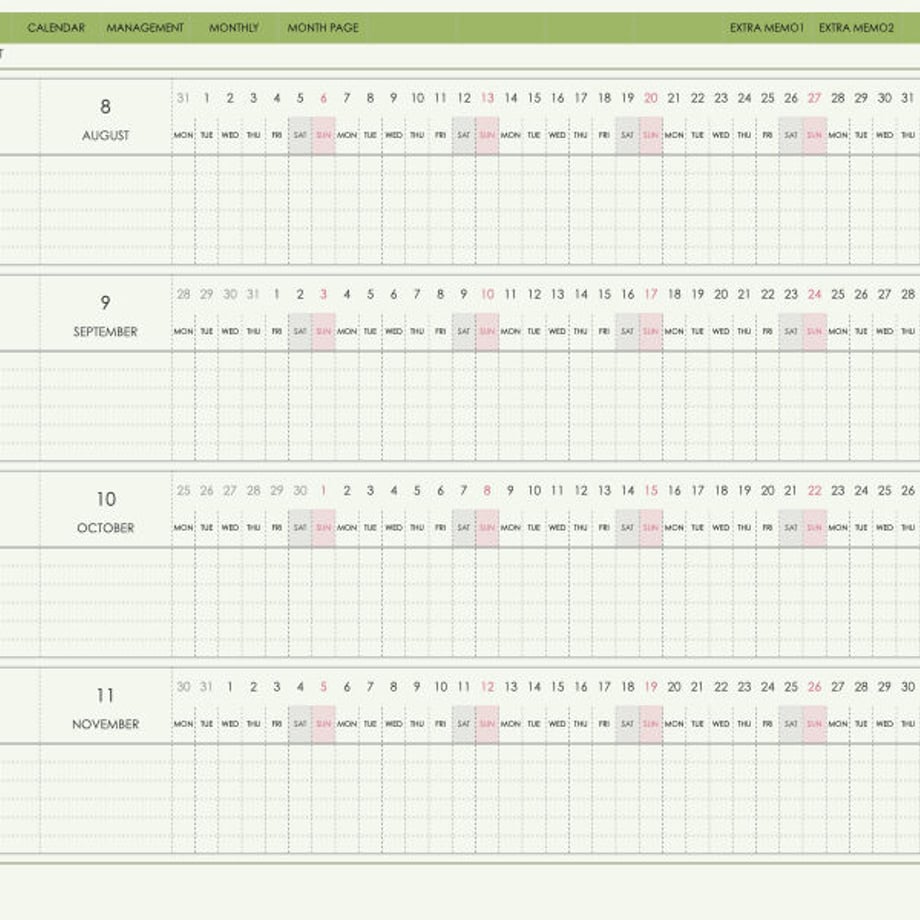Click the AUGUST month label
The height and width of the screenshot is (920, 920).
[x=106, y=136]
